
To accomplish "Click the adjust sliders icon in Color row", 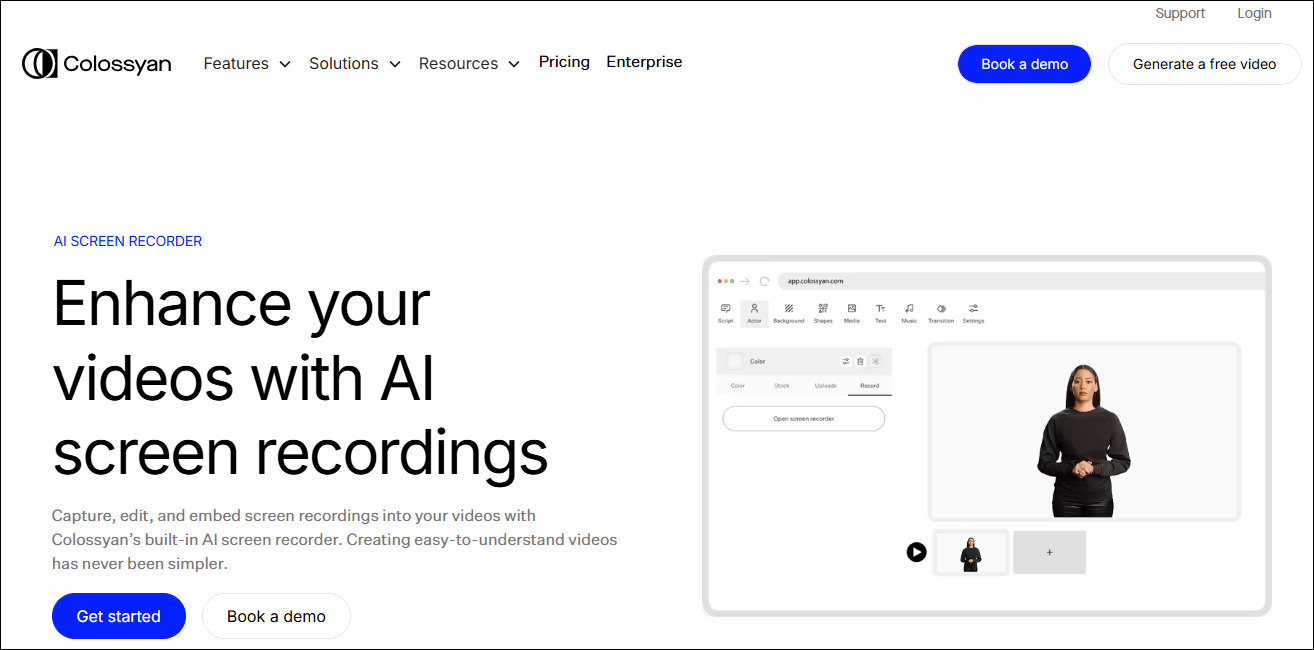I will click(x=846, y=361).
